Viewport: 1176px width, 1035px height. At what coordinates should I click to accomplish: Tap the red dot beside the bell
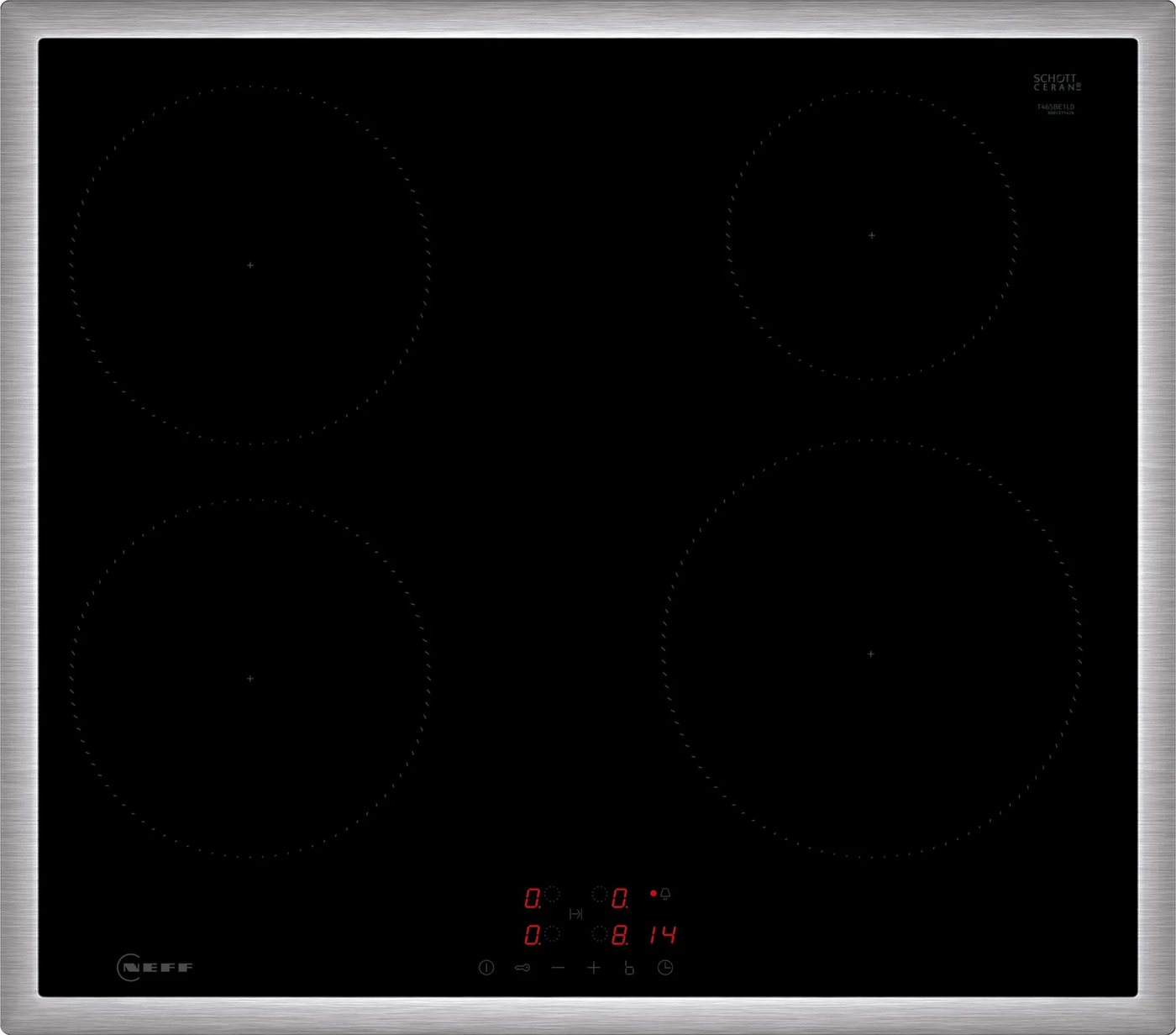[653, 893]
